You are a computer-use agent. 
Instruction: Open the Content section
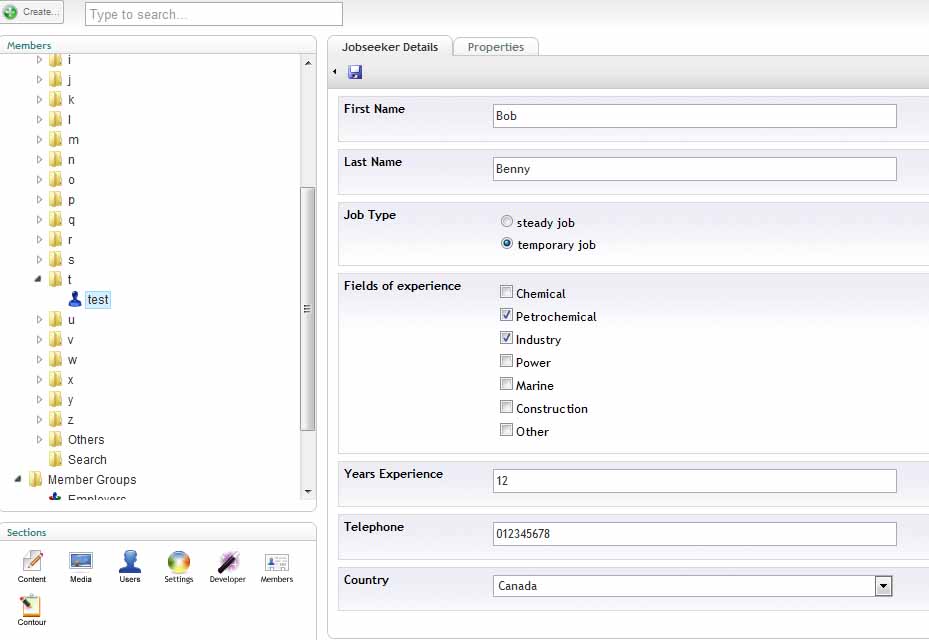(32, 564)
